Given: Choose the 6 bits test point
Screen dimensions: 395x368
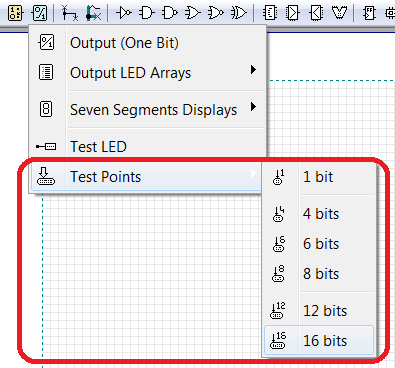Looking at the screenshot, I should coord(319,244).
